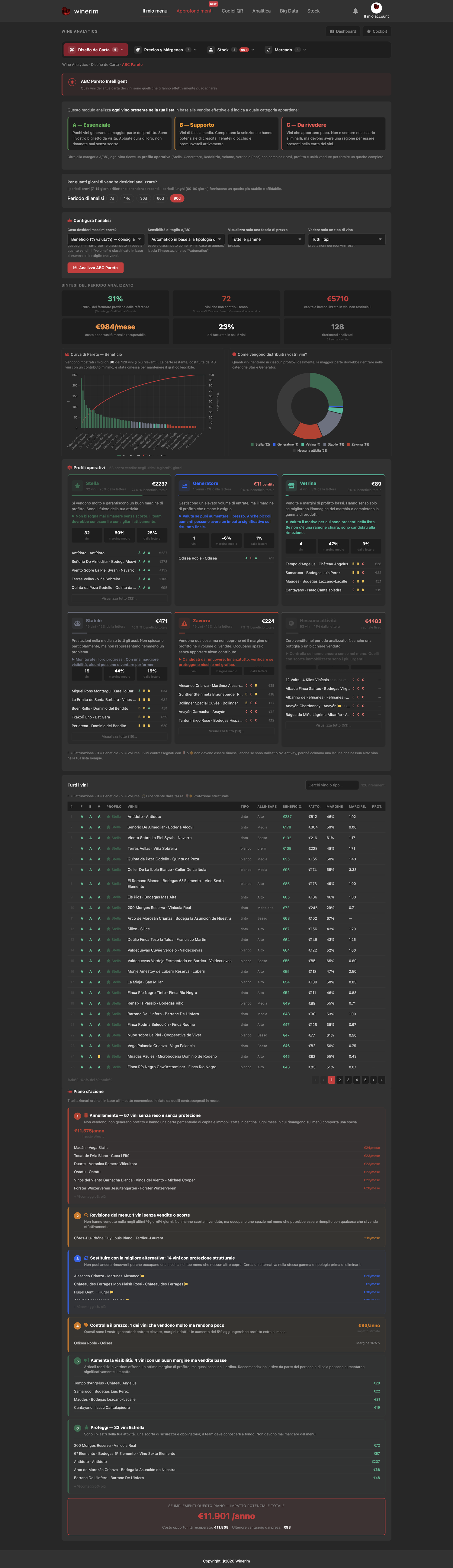This screenshot has width=453, height=1568.
Task: Click the winerim logo icon
Action: coord(66,11)
